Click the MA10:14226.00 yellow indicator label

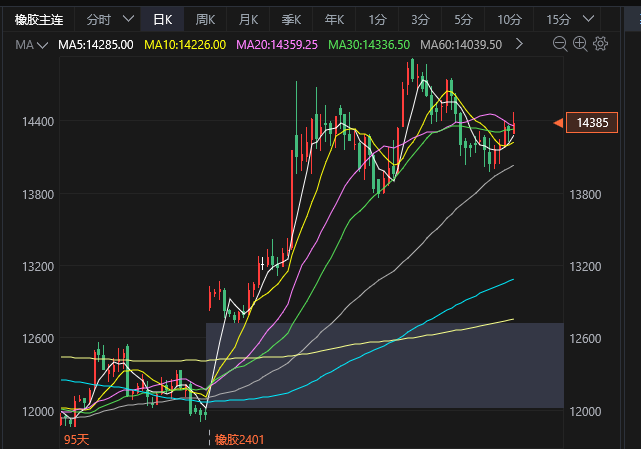pos(185,45)
